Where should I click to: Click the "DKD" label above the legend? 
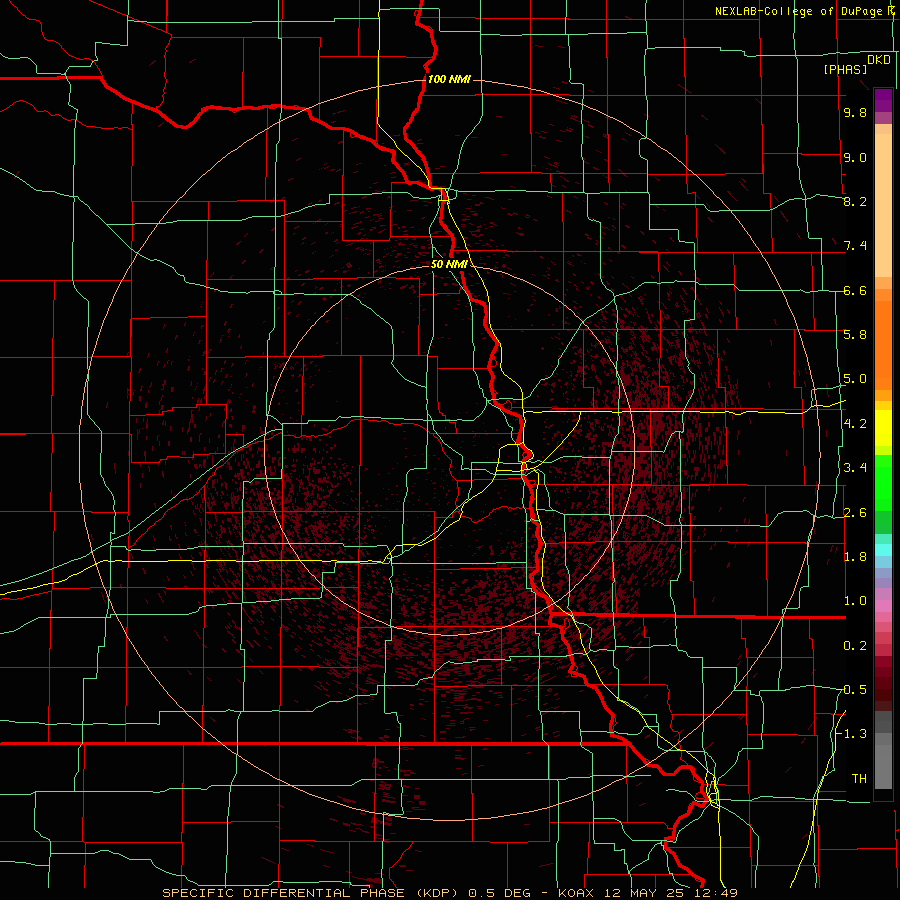coord(879,60)
